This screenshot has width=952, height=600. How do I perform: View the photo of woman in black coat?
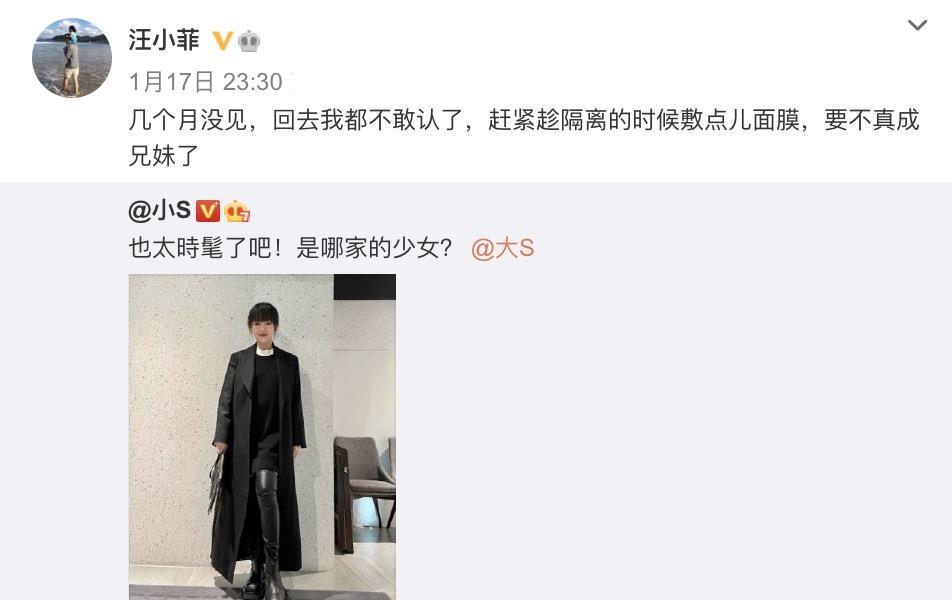[262, 437]
